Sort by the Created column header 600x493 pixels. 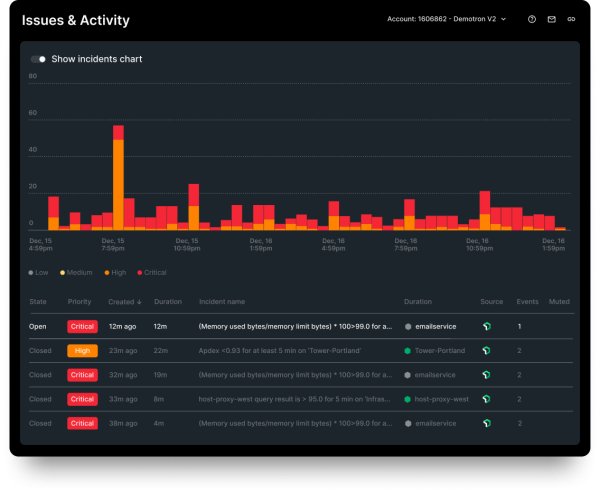pos(124,301)
